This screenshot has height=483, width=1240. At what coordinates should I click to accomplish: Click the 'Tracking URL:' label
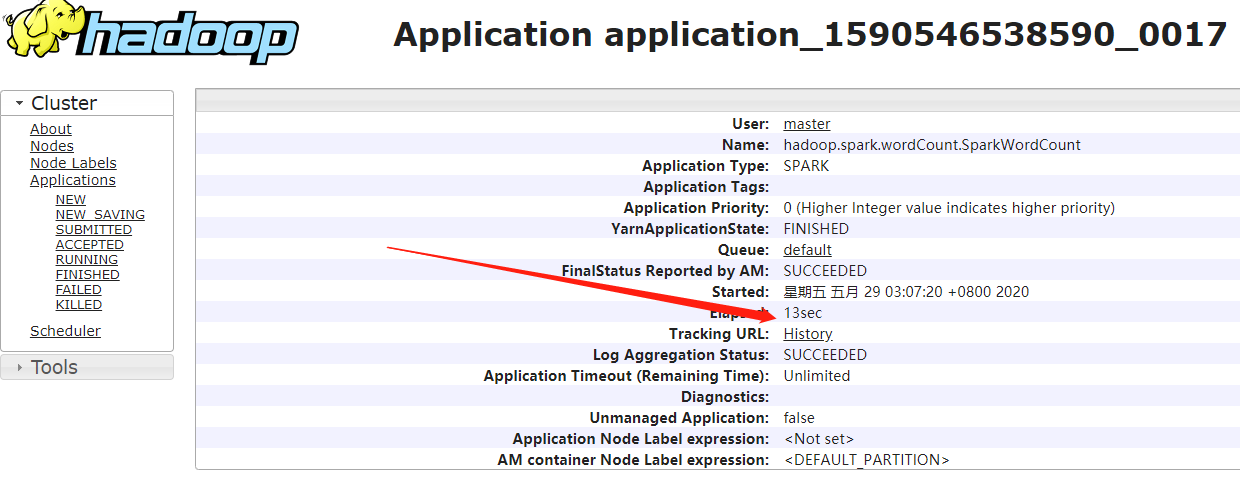click(719, 334)
